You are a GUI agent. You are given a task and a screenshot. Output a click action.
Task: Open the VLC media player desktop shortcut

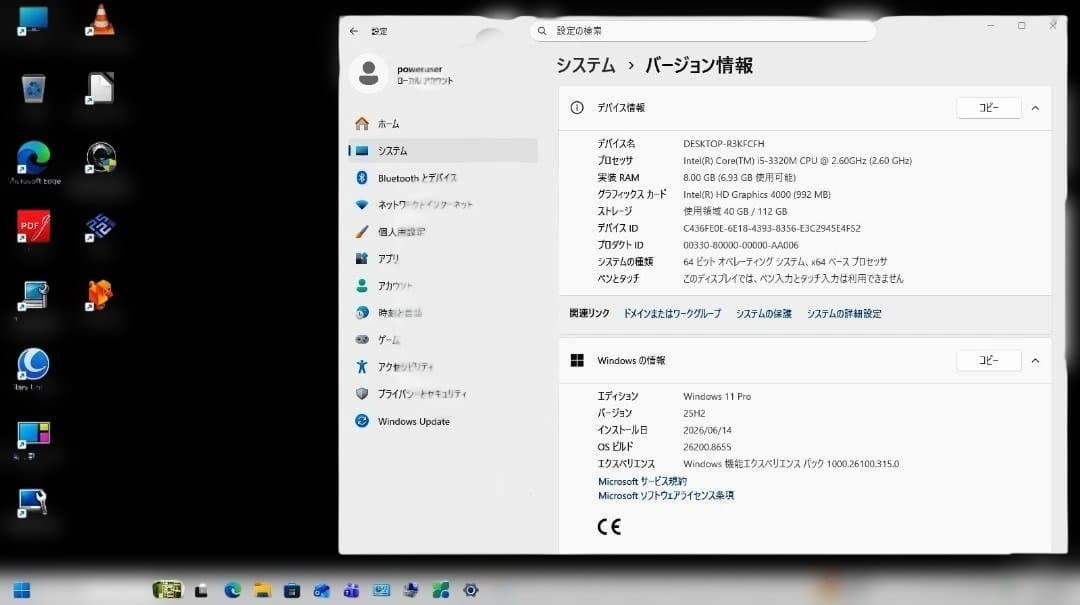pyautogui.click(x=101, y=21)
